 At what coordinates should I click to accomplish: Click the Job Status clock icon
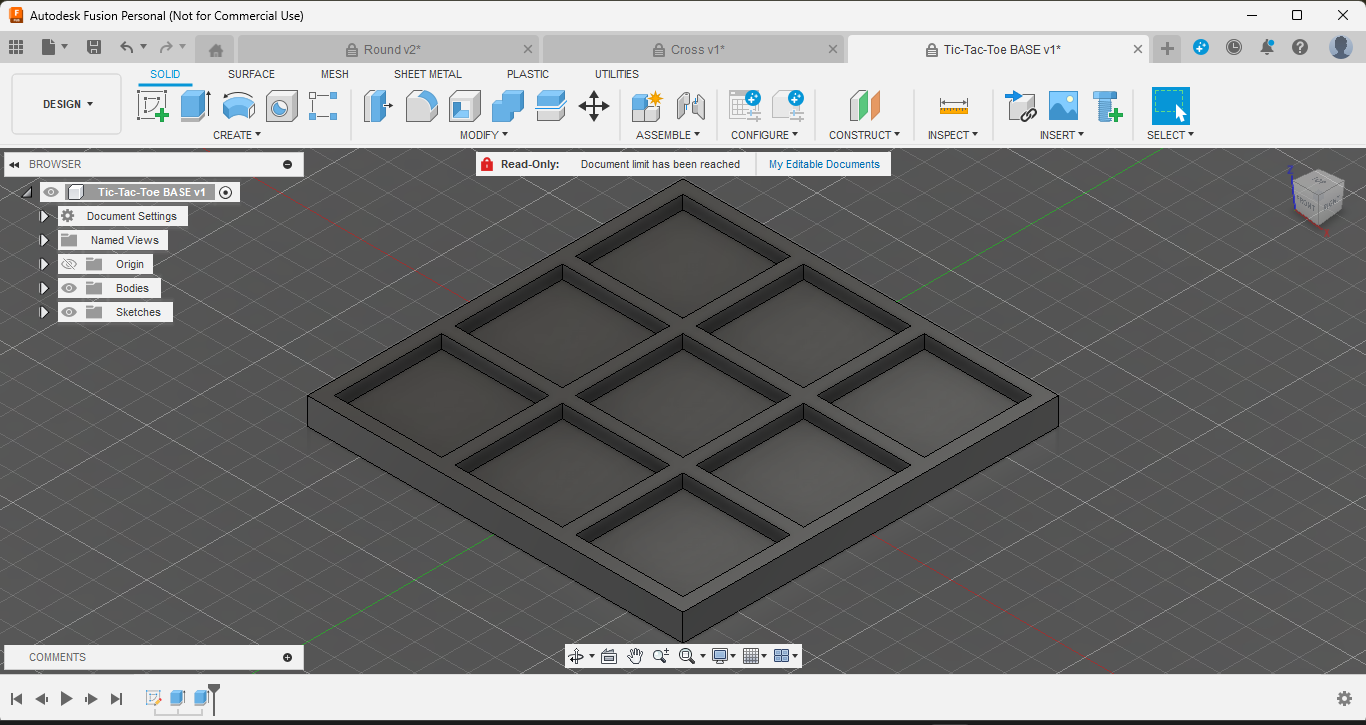point(1234,47)
